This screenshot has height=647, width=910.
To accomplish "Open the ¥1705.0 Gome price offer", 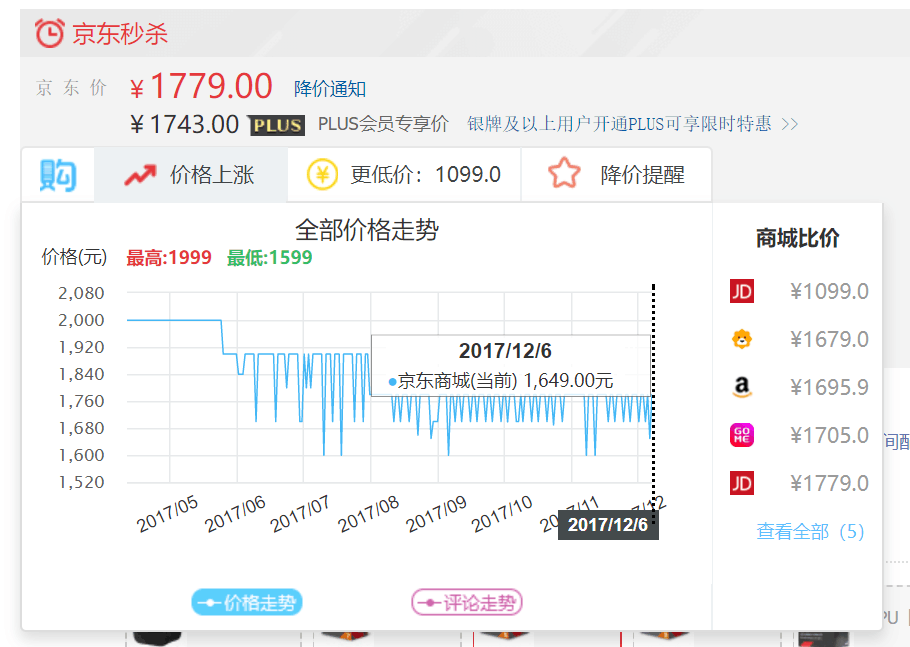I will (x=829, y=435).
